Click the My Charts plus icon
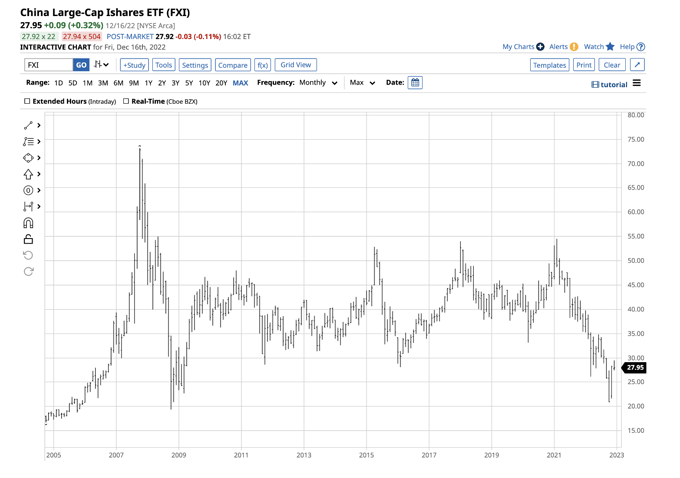This screenshot has height=478, width=680. [x=540, y=46]
